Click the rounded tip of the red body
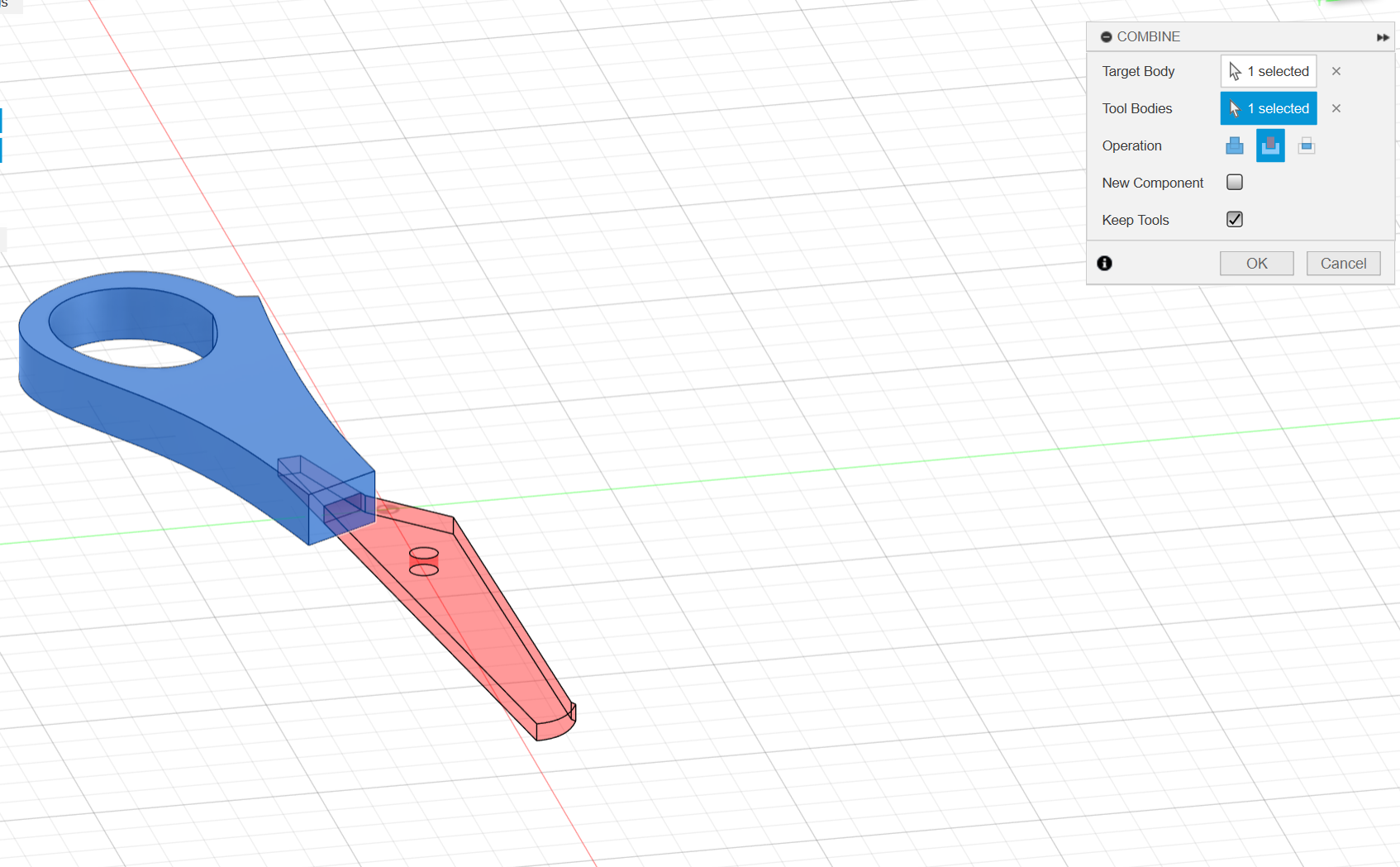The image size is (1400, 867). point(556,726)
